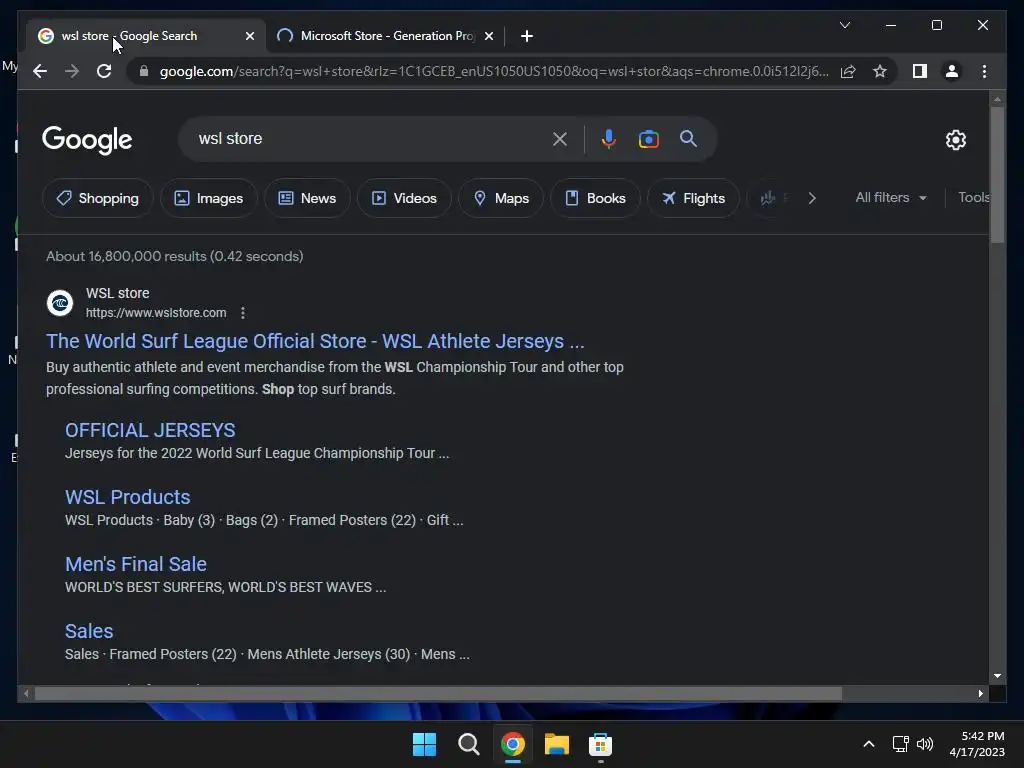Viewport: 1024px width, 768px height.
Task: Filter results by Videos
Action: coord(404,198)
